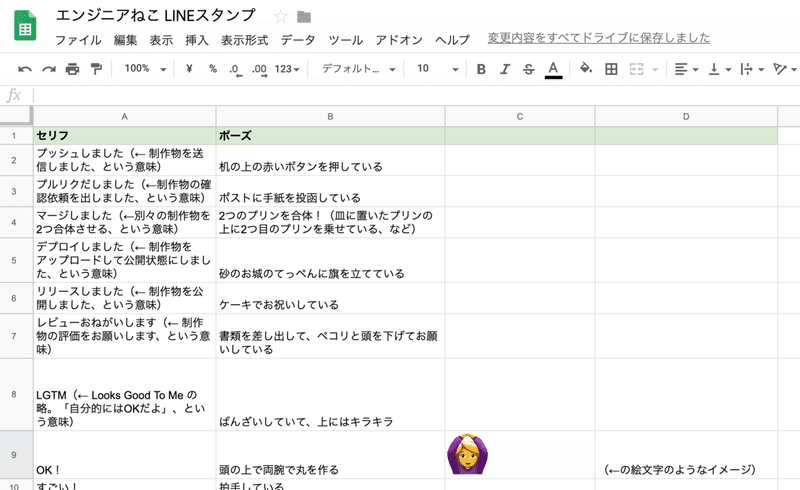Screen dimensions: 800x490
Task: Click the LGTM cell in column A
Action: point(124,395)
